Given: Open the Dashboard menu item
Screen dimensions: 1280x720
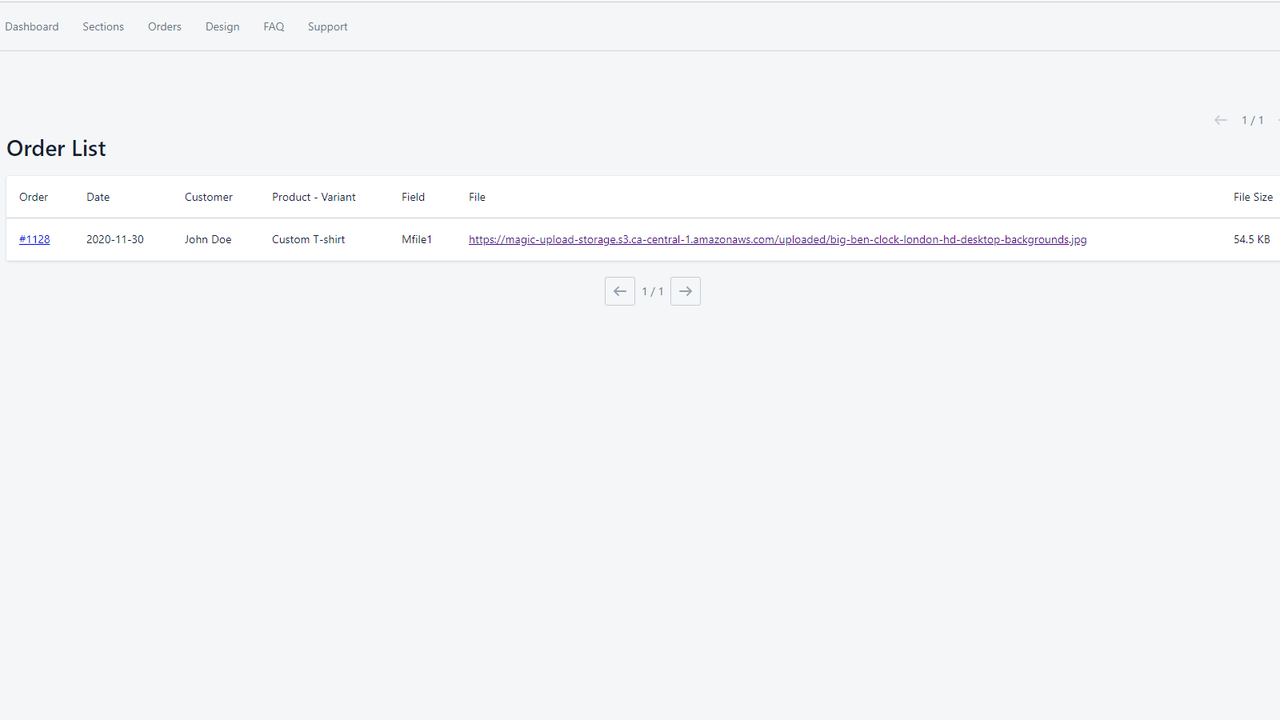Looking at the screenshot, I should point(32,27).
